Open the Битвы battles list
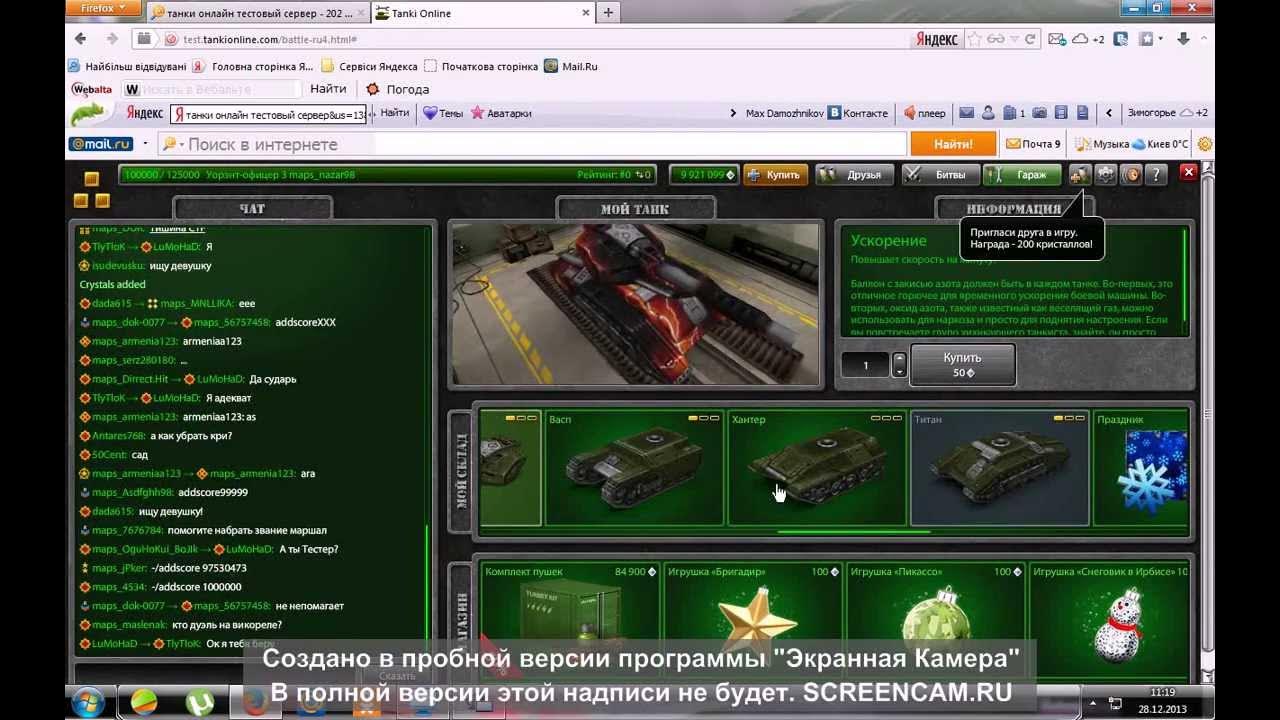 (940, 174)
